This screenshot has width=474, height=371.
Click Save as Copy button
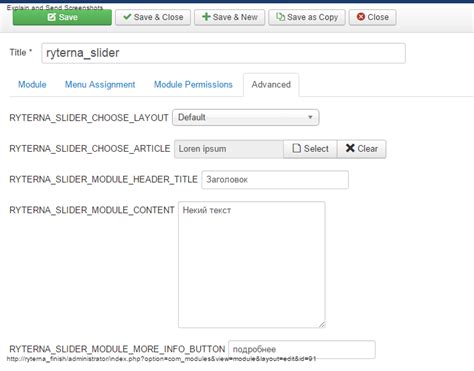tap(307, 17)
